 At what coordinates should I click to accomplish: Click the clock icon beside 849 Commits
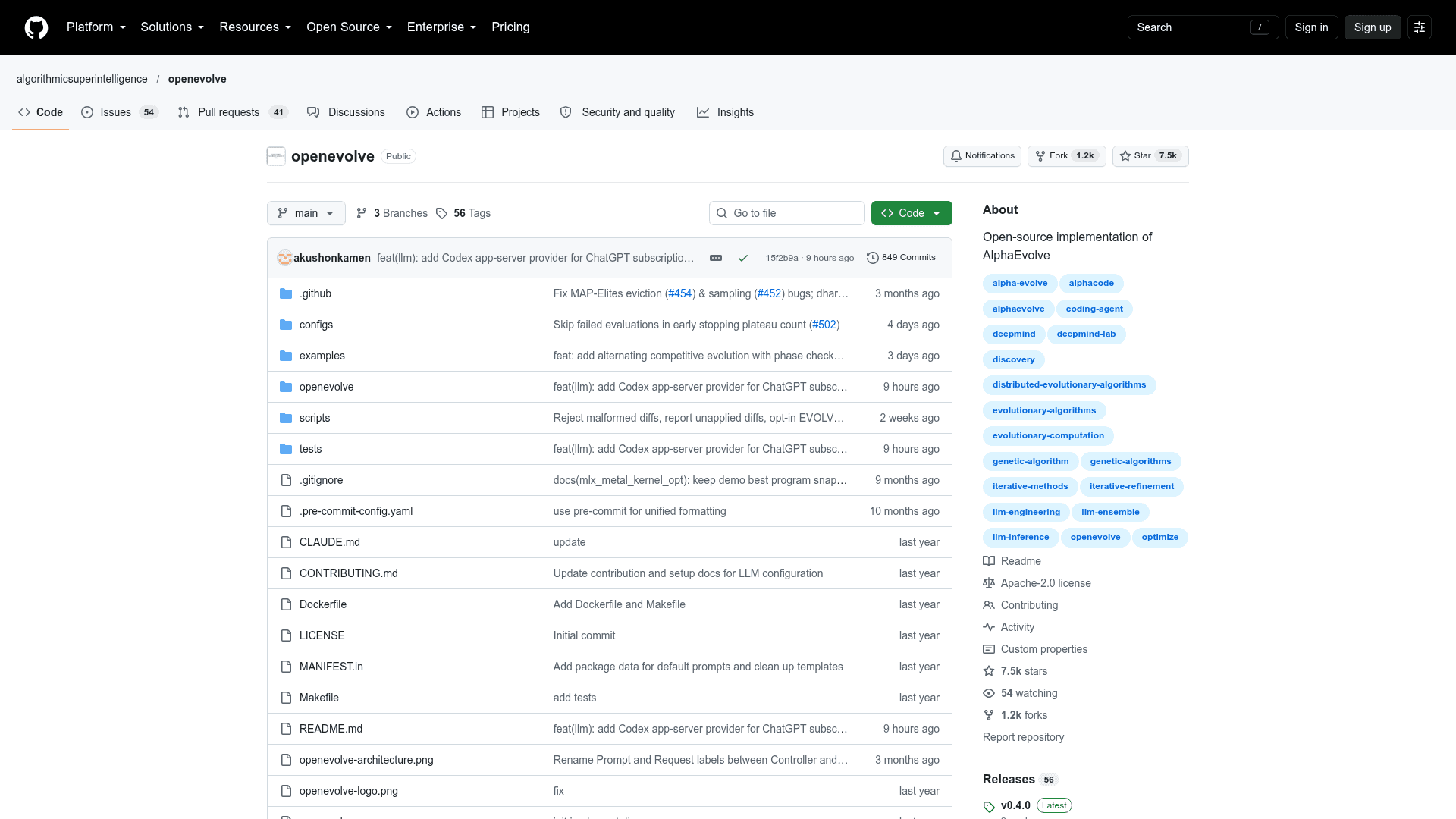click(873, 258)
